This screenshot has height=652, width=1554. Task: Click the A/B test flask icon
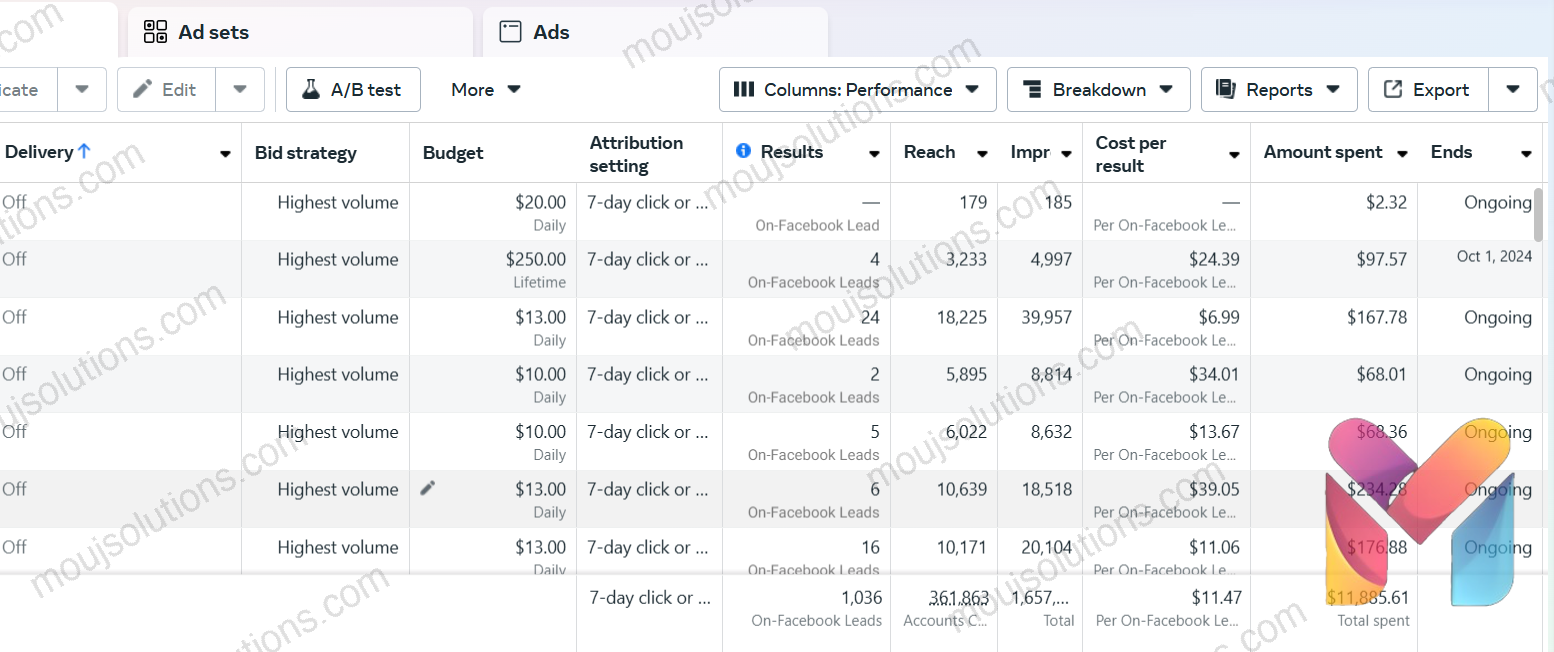(310, 90)
